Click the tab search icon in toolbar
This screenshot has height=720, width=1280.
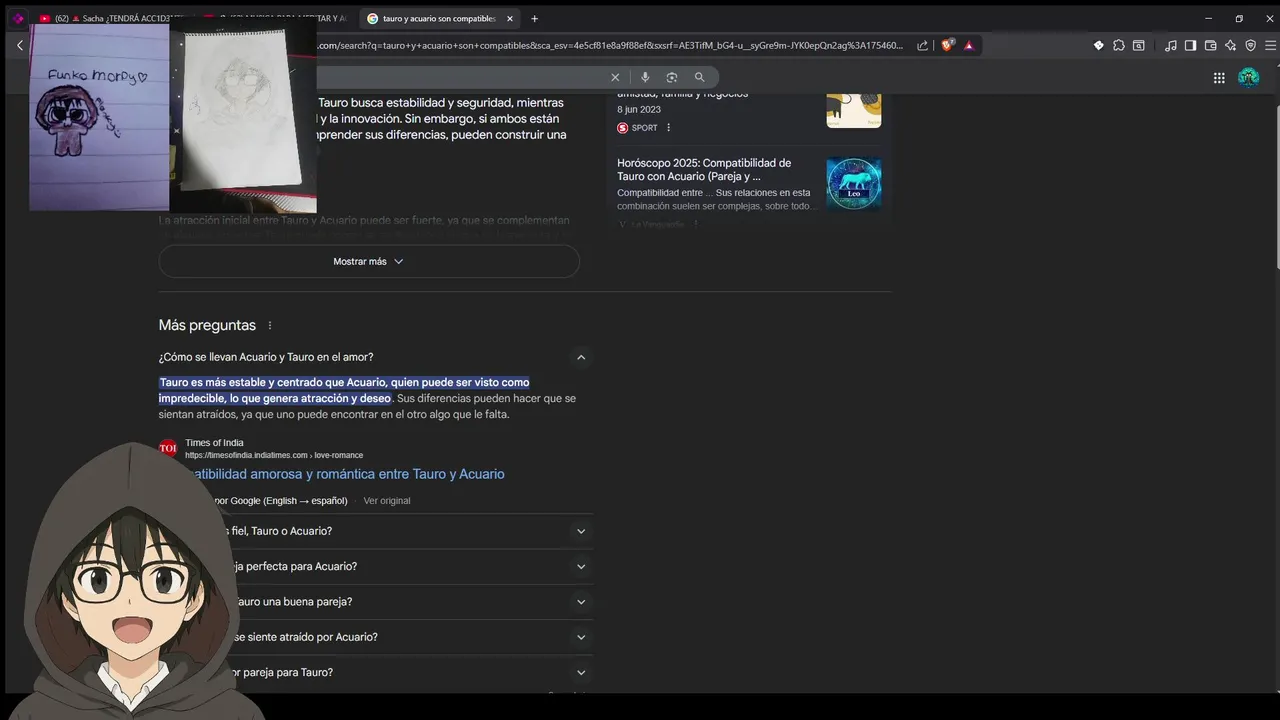1138,45
